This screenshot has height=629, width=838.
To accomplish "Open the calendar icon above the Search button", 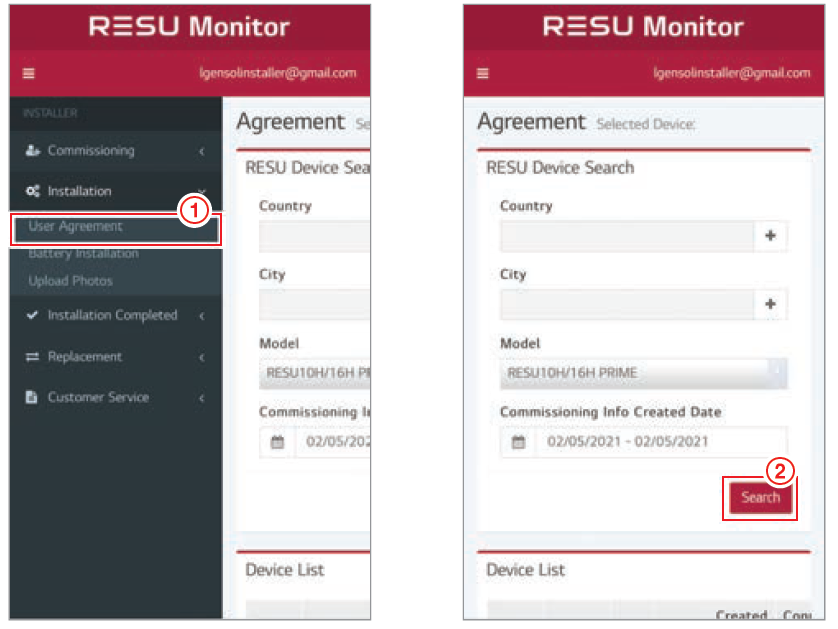I will (518, 442).
